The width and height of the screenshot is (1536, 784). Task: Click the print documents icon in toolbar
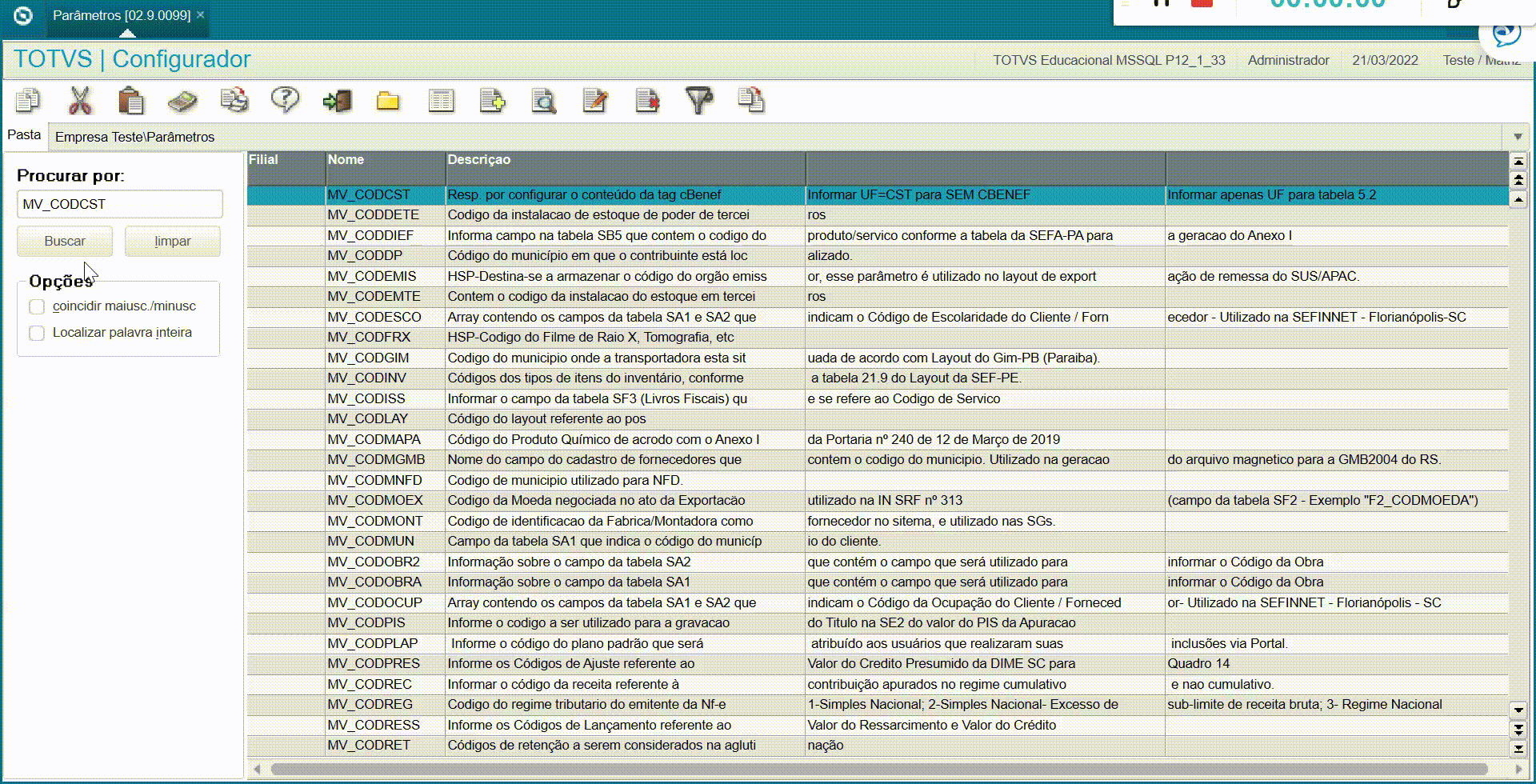pyautogui.click(x=234, y=101)
